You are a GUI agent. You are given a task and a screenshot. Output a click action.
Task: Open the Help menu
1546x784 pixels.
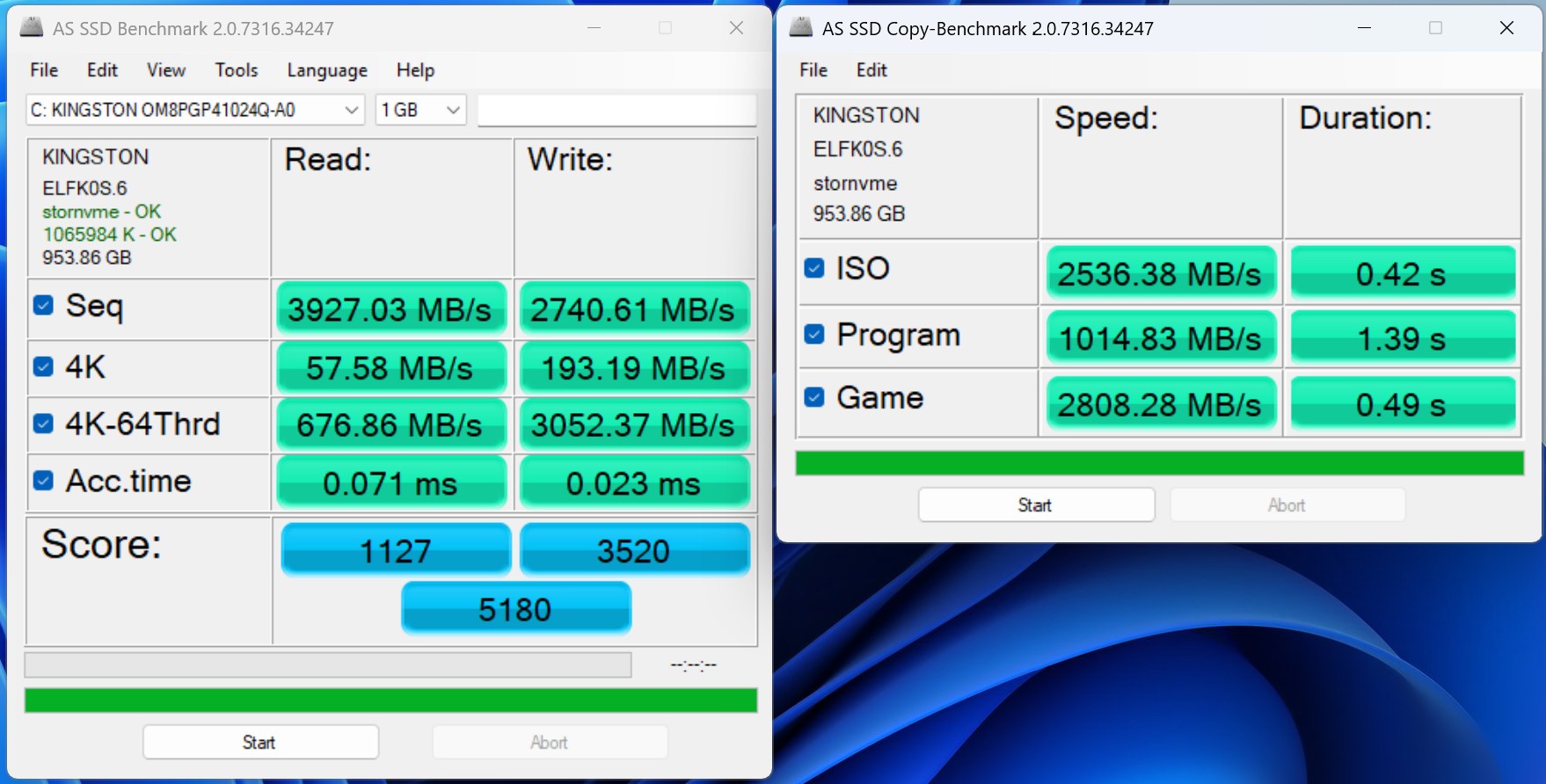coord(415,70)
